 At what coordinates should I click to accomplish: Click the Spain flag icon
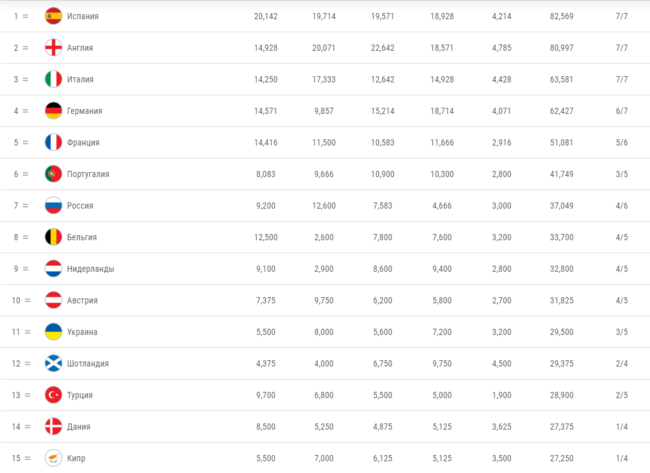pyautogui.click(x=53, y=16)
